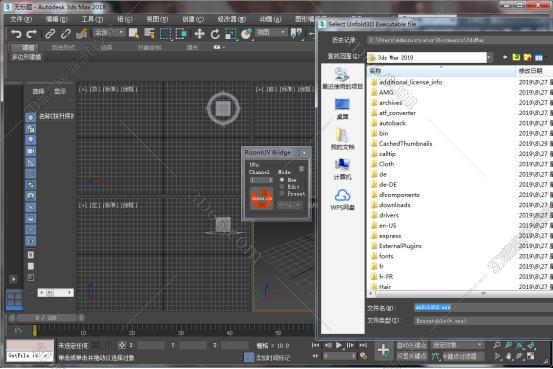Screen dimensions: 553x369
Task: Click the up-one-level folder icon in dialog
Action: (x=516, y=57)
